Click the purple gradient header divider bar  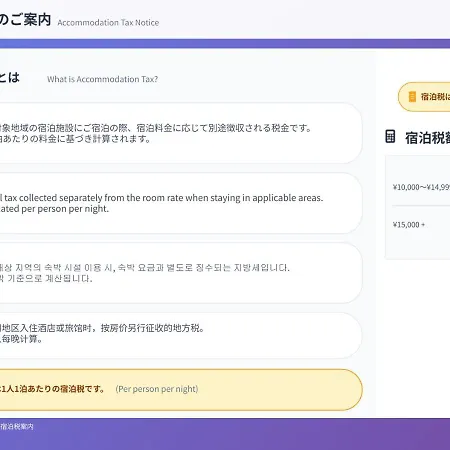225,44
